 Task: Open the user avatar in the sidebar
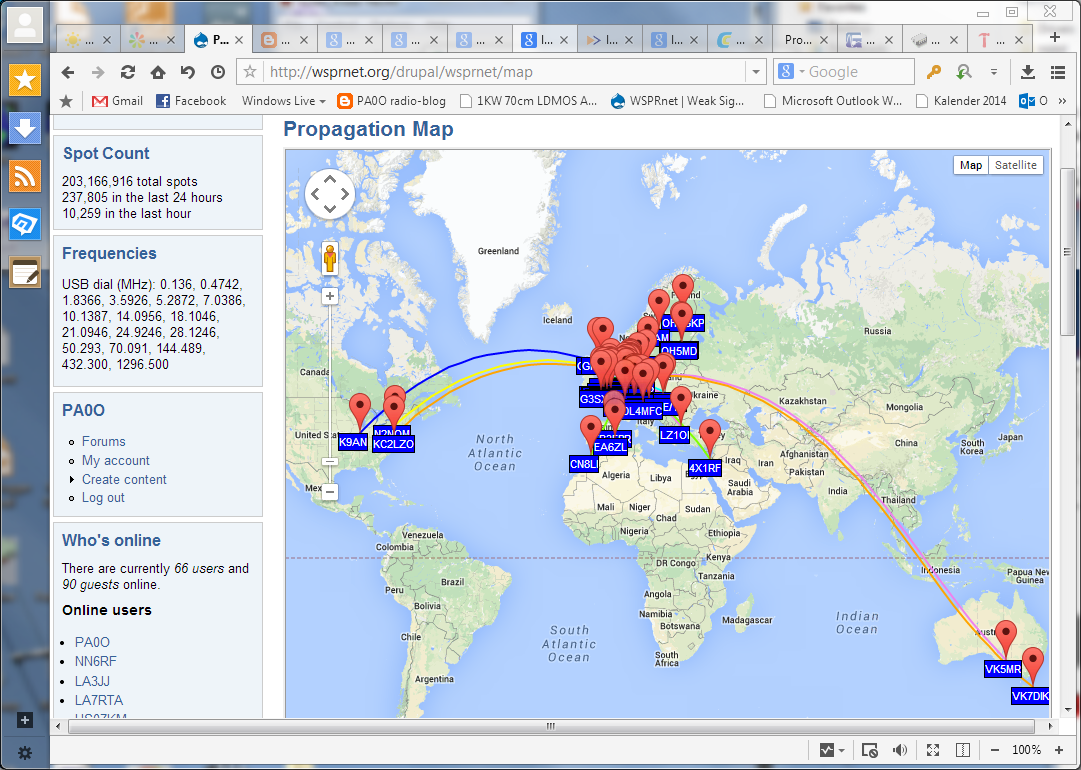pyautogui.click(x=25, y=25)
